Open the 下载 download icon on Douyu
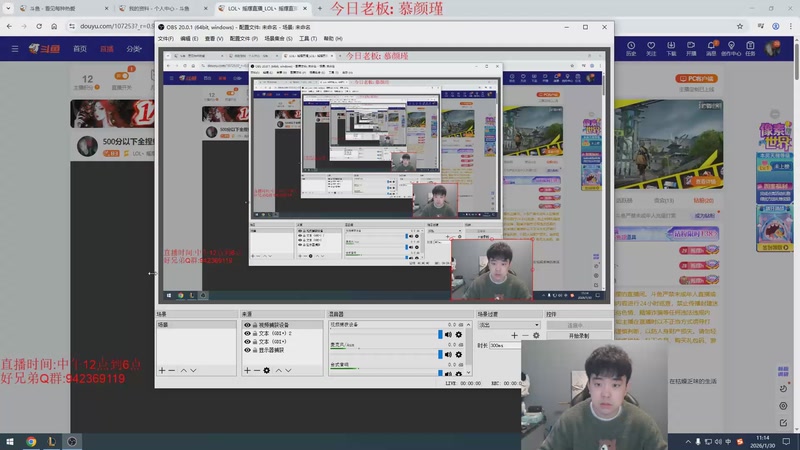 pos(671,48)
